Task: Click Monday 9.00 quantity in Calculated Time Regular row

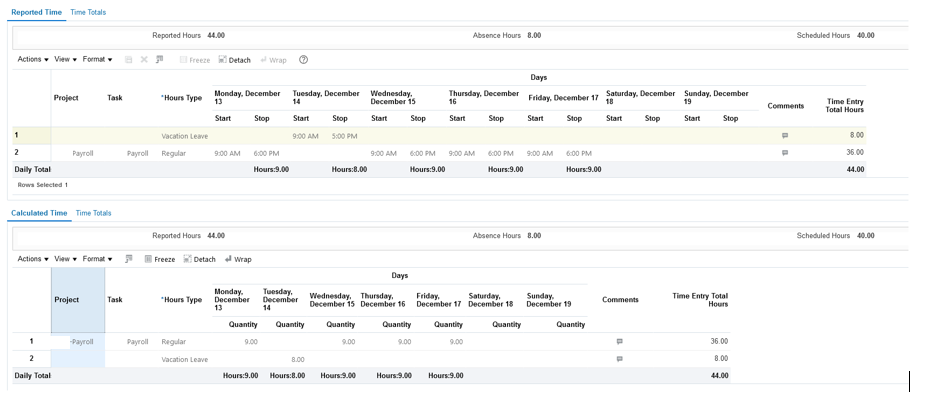Action: [251, 342]
